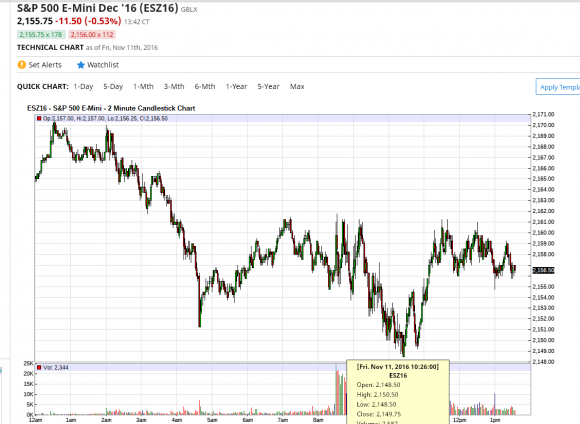The height and width of the screenshot is (424, 580).
Task: Click the tooltip Open: 2,148.50 line
Action: [x=378, y=385]
